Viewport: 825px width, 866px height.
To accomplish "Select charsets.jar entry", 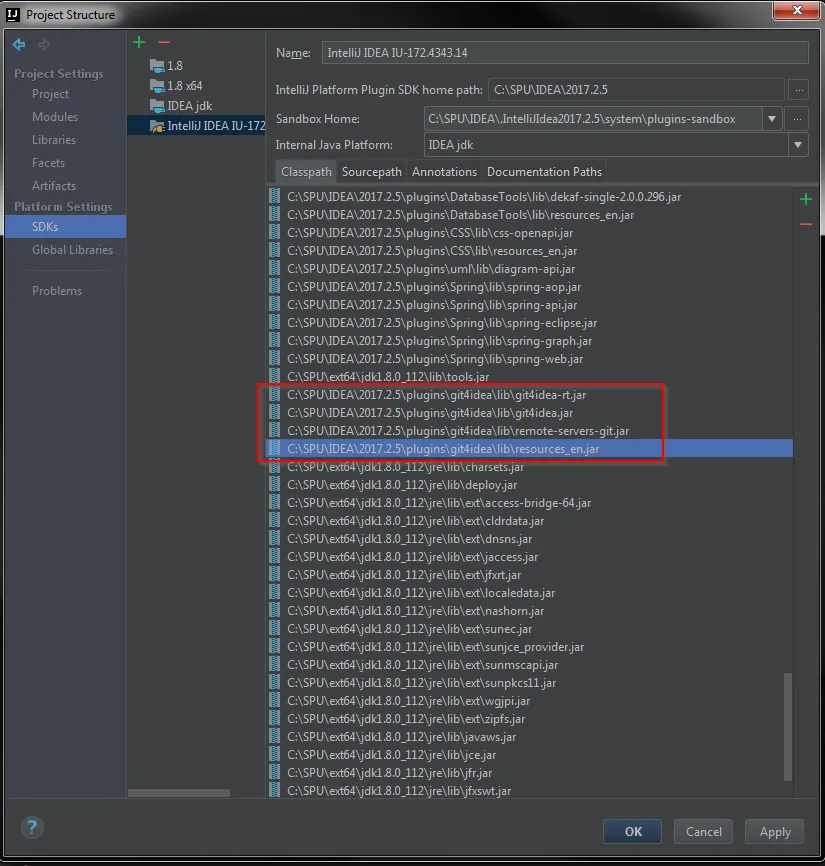I will click(x=530, y=467).
